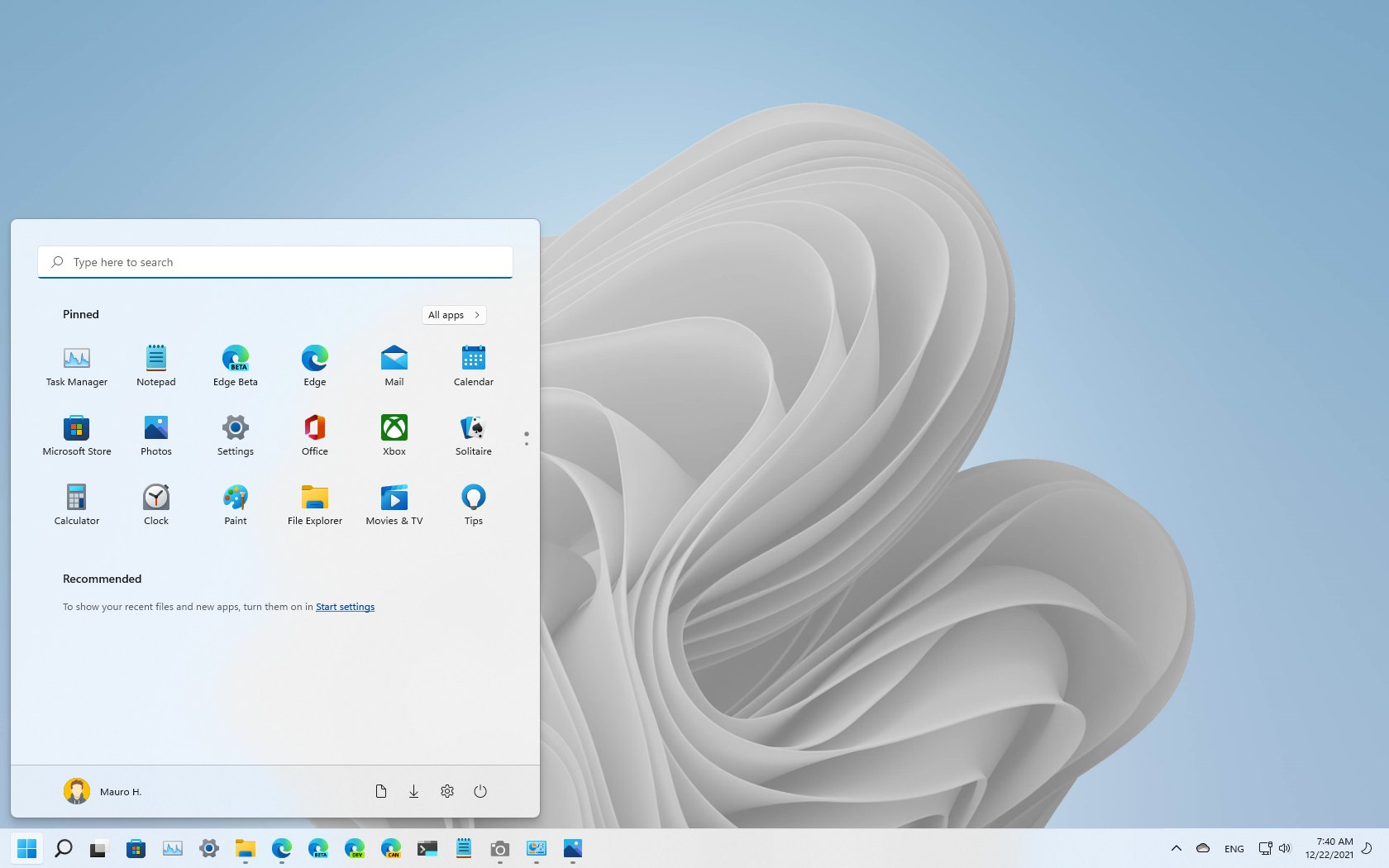Viewport: 1389px width, 868px height.
Task: Open the Downloads folder shortcut beside Power
Action: tap(413, 791)
